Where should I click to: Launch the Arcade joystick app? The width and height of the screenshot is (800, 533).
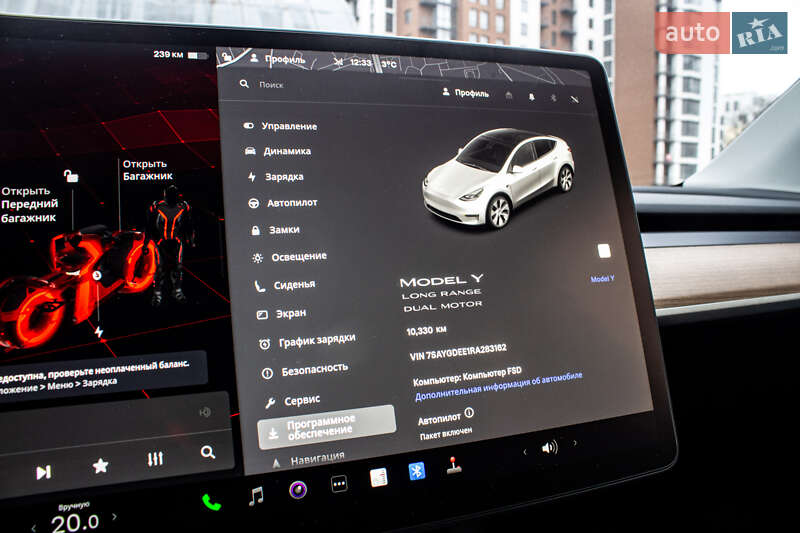(454, 465)
